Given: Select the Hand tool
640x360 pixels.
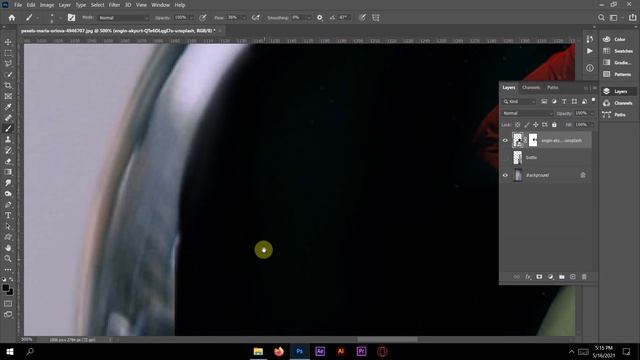Looking at the screenshot, I should pos(8,248).
